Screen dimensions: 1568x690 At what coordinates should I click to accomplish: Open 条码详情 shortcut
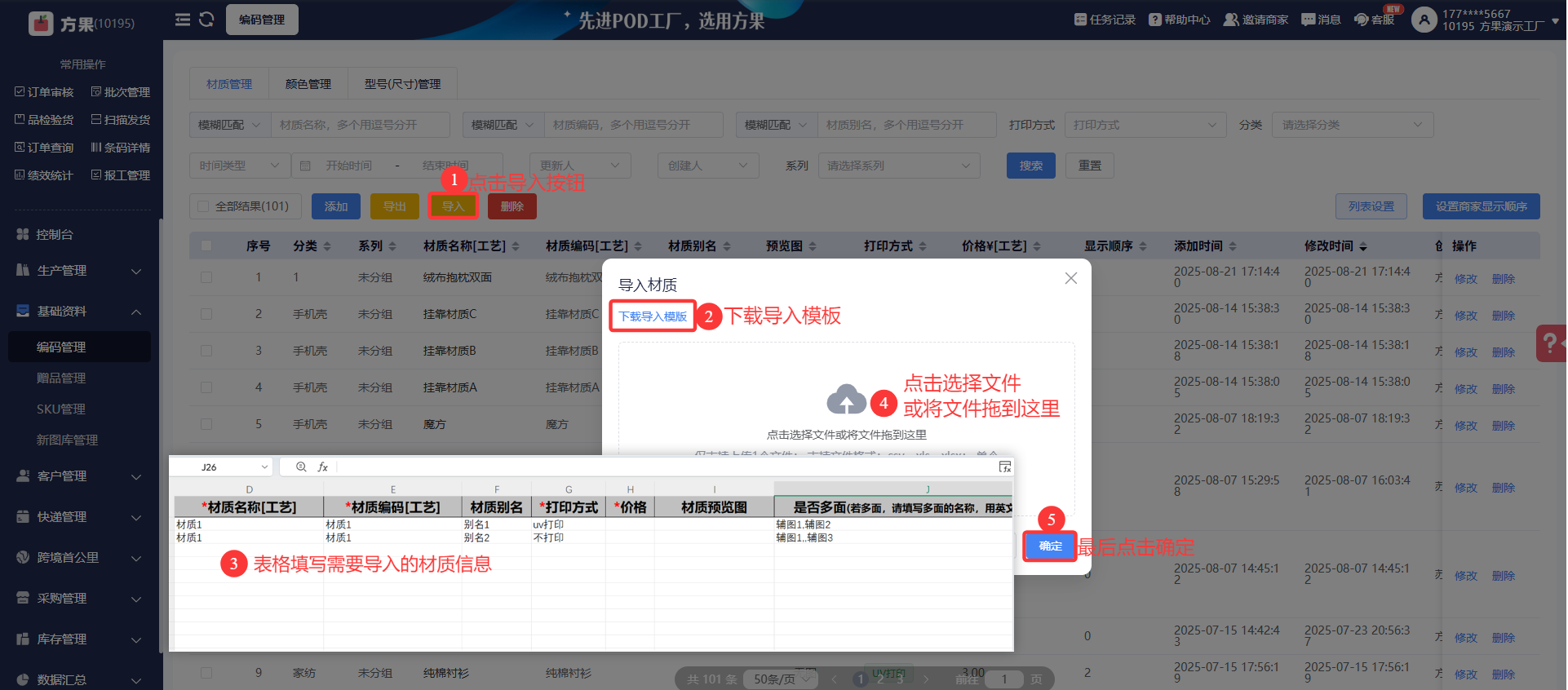point(121,148)
